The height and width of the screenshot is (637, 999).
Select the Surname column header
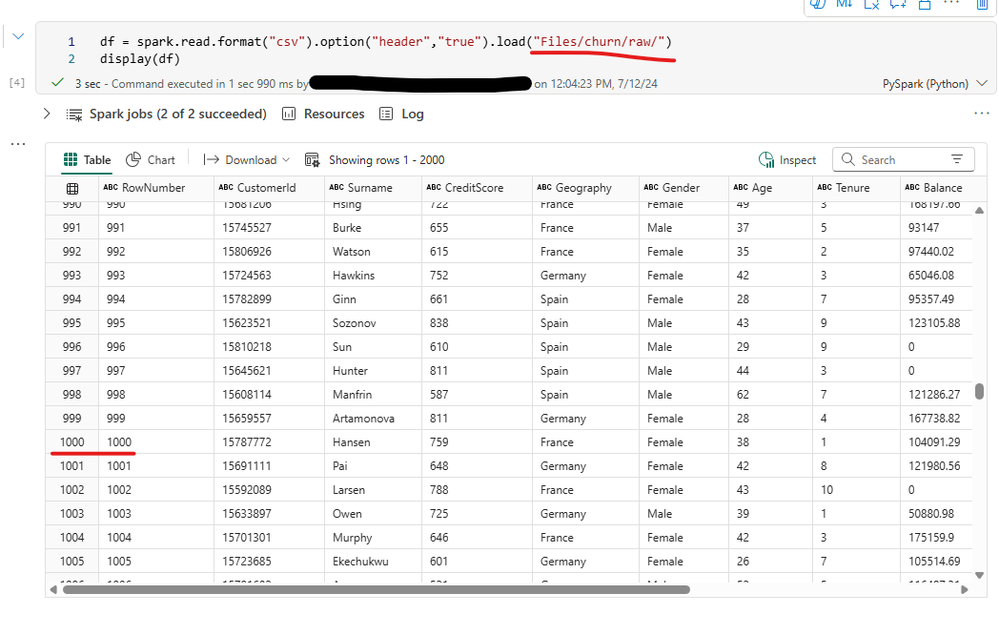(373, 188)
